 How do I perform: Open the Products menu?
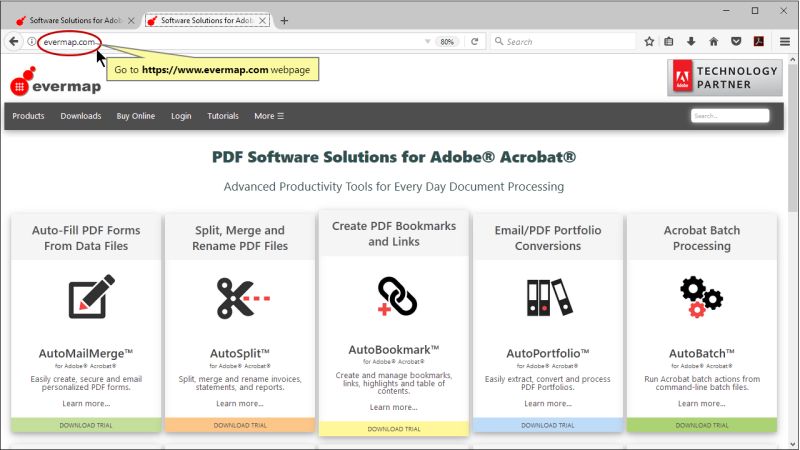click(x=28, y=116)
